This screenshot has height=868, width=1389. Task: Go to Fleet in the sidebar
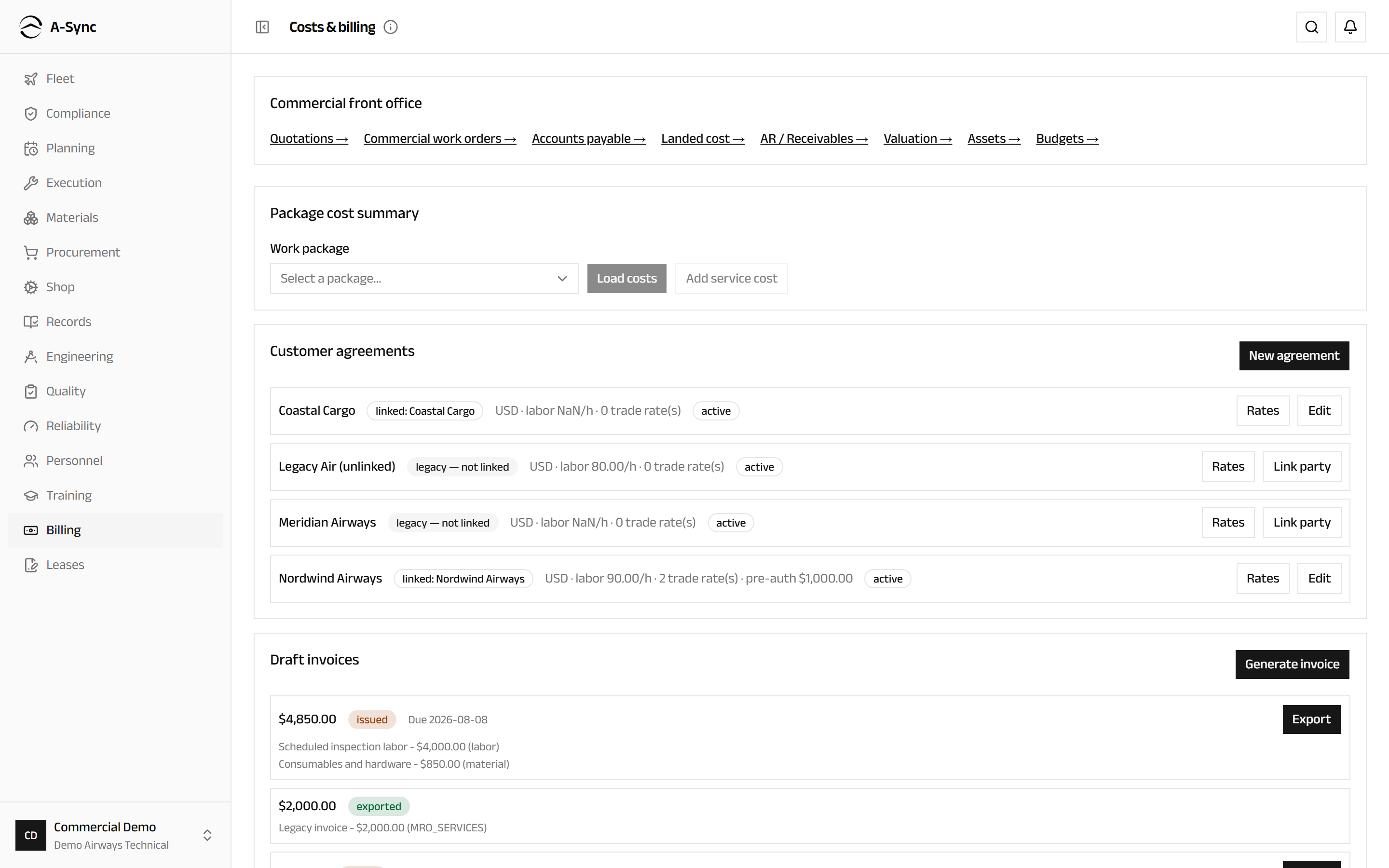pos(115,79)
